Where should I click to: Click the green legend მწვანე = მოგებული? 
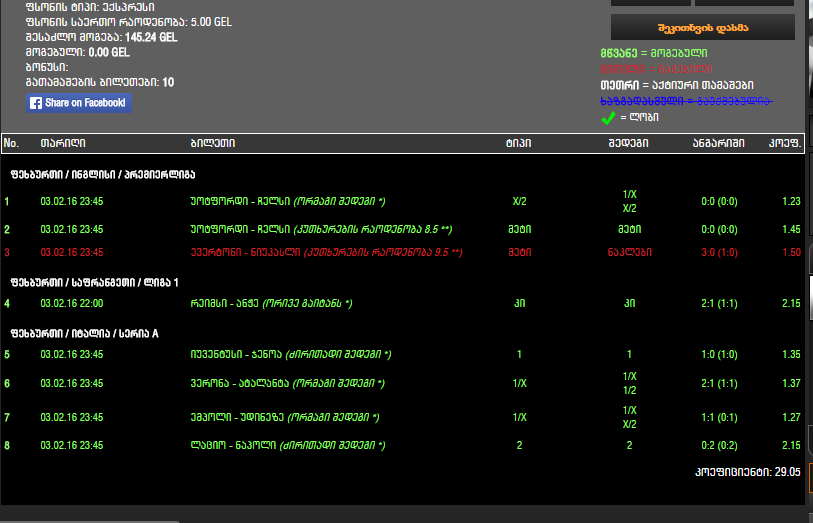point(654,53)
